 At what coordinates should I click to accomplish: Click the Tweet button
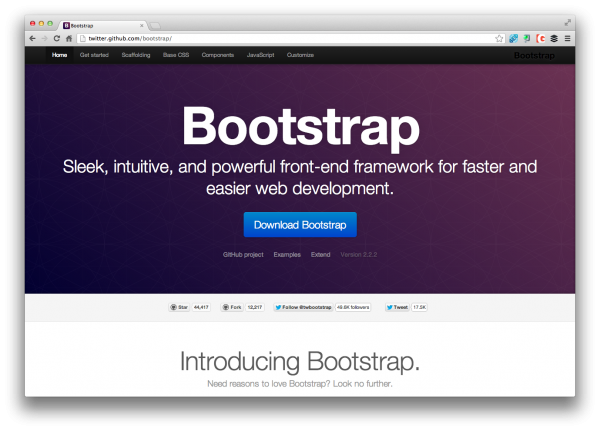click(x=397, y=307)
